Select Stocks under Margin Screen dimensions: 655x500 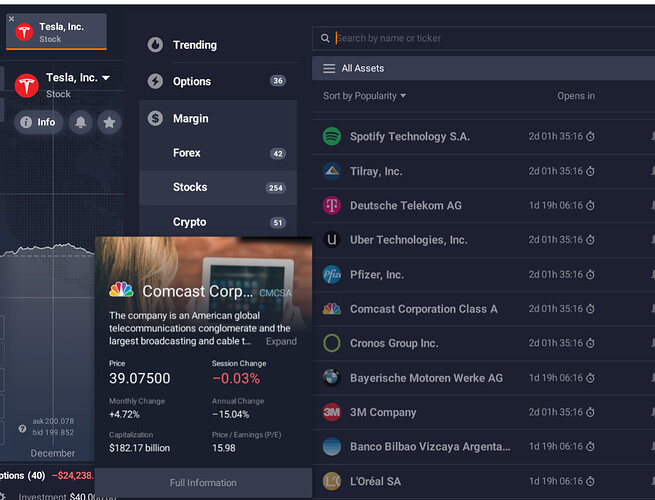pyautogui.click(x=218, y=188)
